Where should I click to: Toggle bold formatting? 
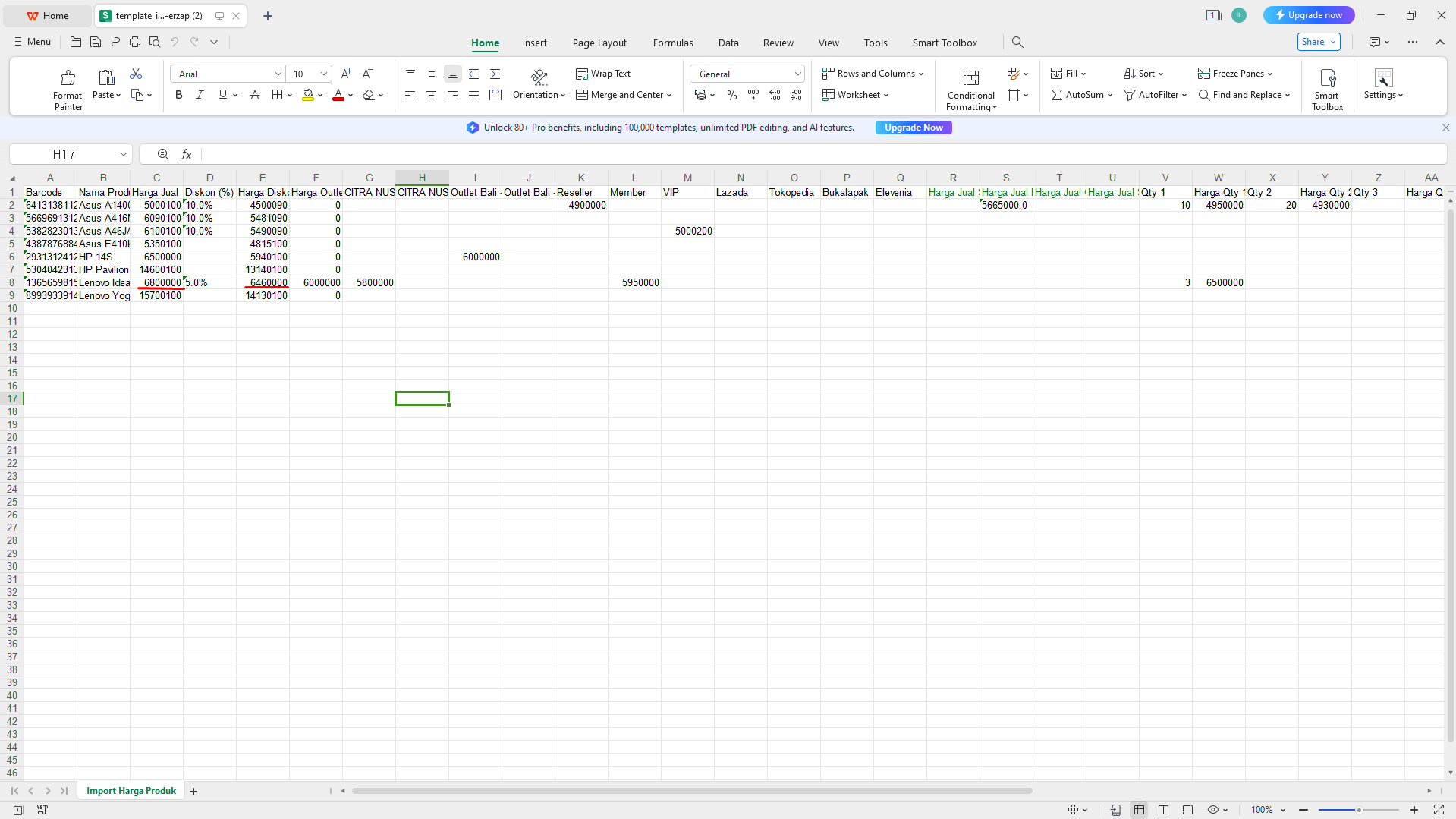click(x=179, y=95)
